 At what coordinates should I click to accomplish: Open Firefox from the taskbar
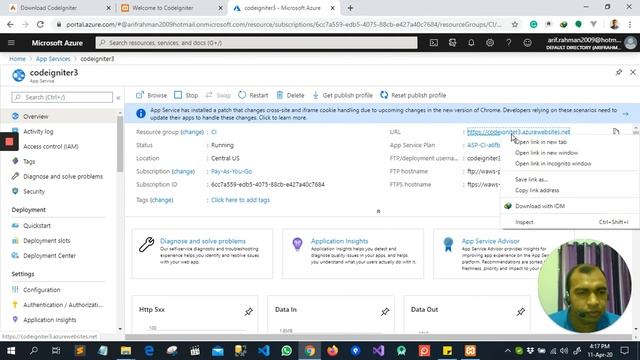click(x=332, y=351)
